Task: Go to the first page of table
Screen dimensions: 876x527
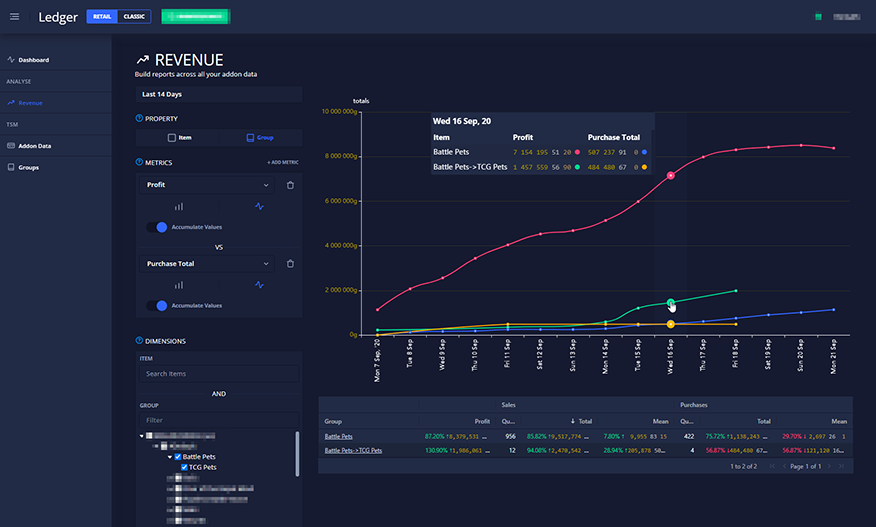Action: pyautogui.click(x=772, y=466)
